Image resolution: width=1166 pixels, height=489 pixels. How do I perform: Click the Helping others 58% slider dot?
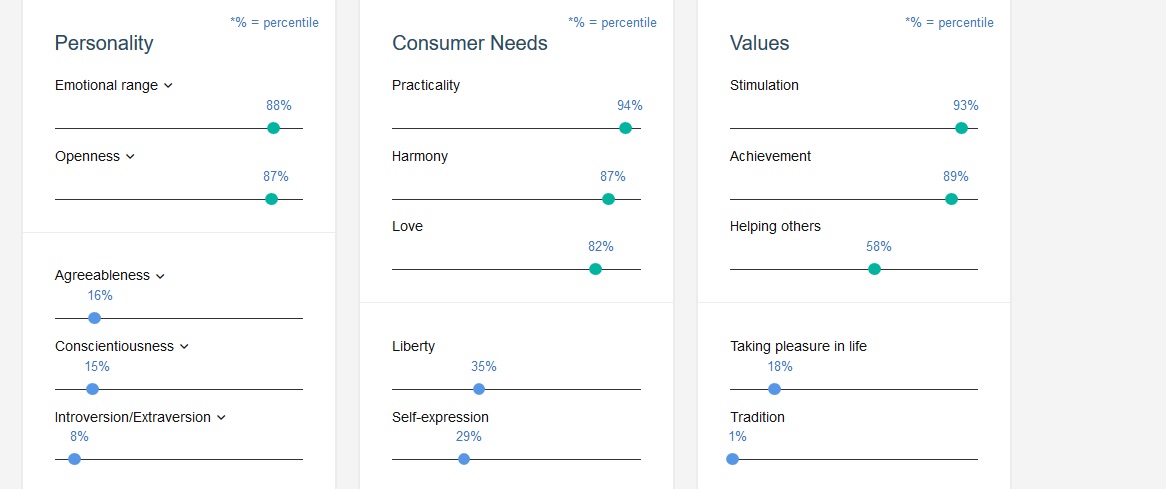(874, 269)
